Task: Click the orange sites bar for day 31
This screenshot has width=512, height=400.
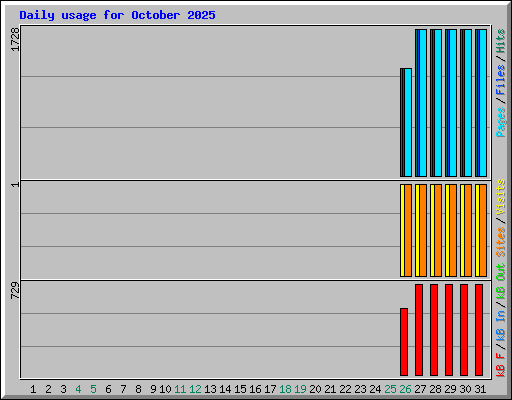Action: [483, 230]
